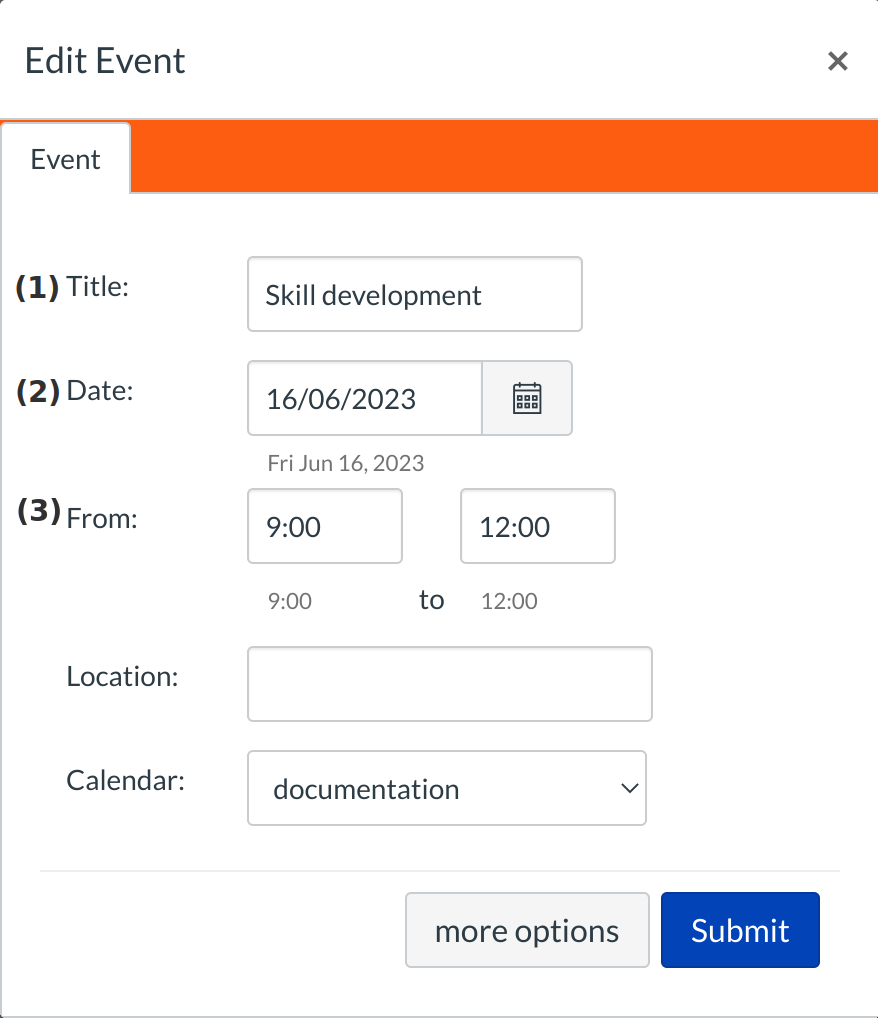878x1018 pixels.
Task: Submit the event changes
Action: 740,930
